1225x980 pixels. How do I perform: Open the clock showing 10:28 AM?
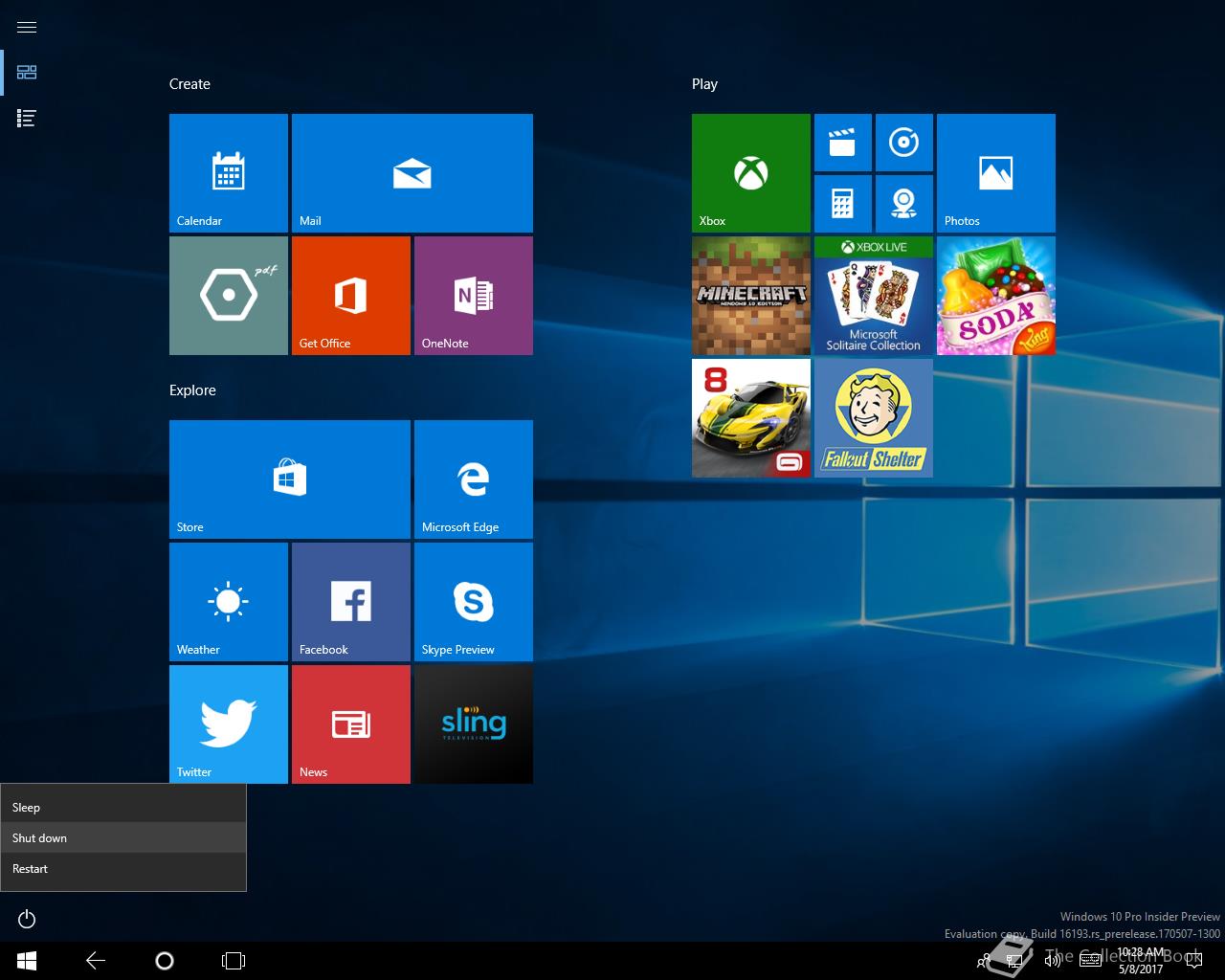pos(1141,961)
